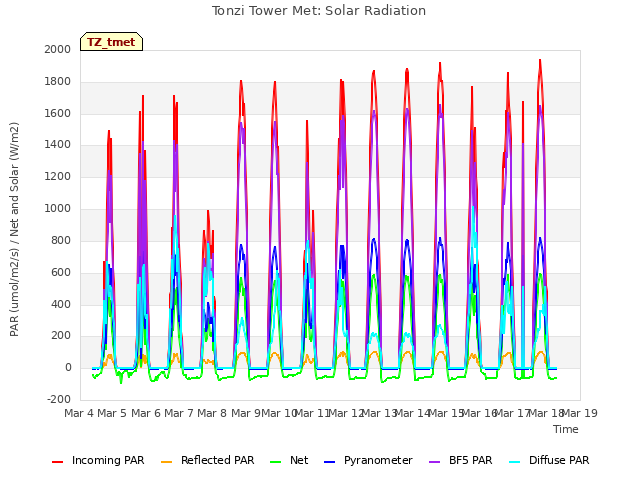Click the chart title Tonzi Tower Met: Solar Radiation

pyautogui.click(x=319, y=11)
